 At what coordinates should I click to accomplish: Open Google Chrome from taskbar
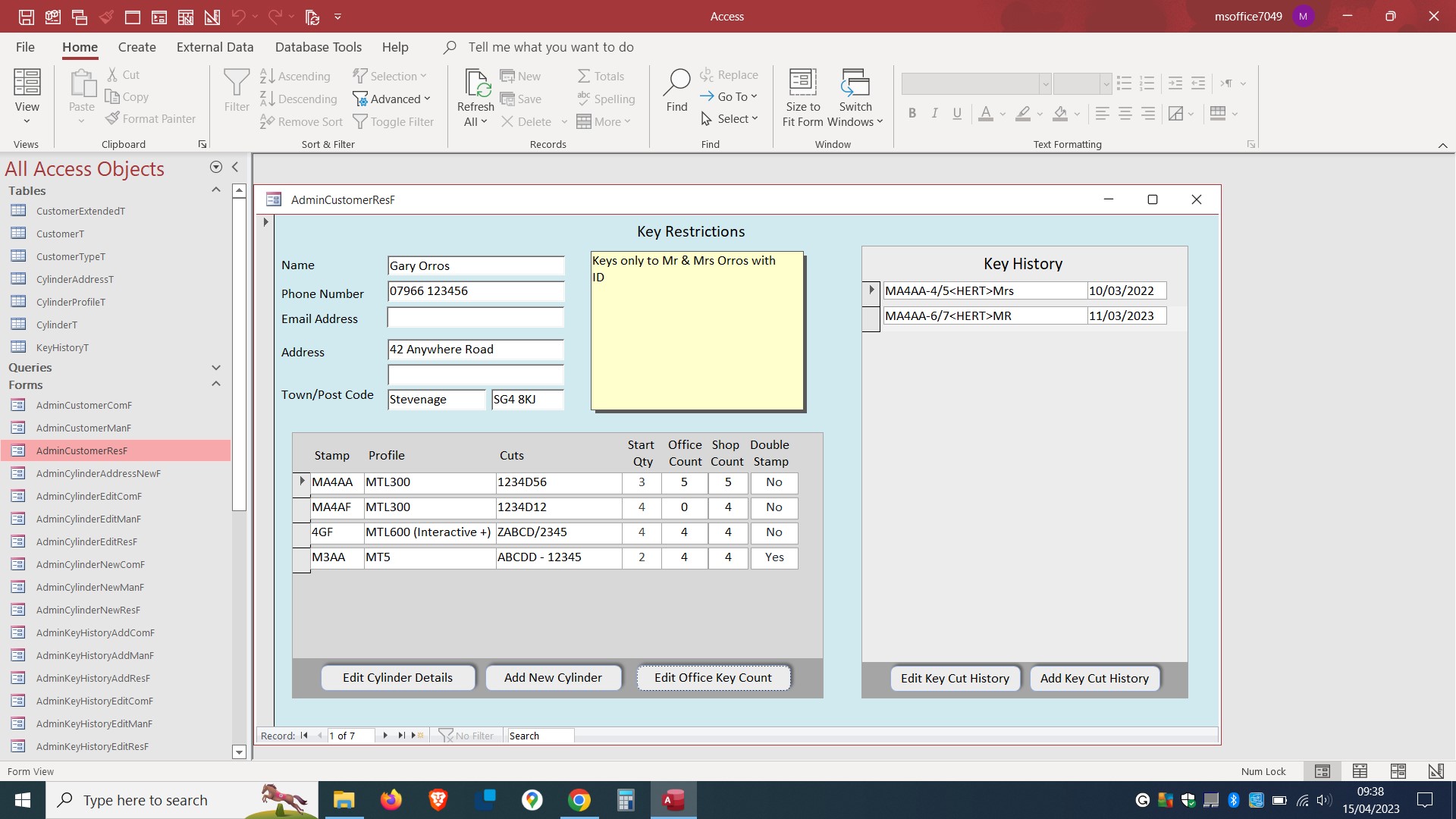(579, 800)
